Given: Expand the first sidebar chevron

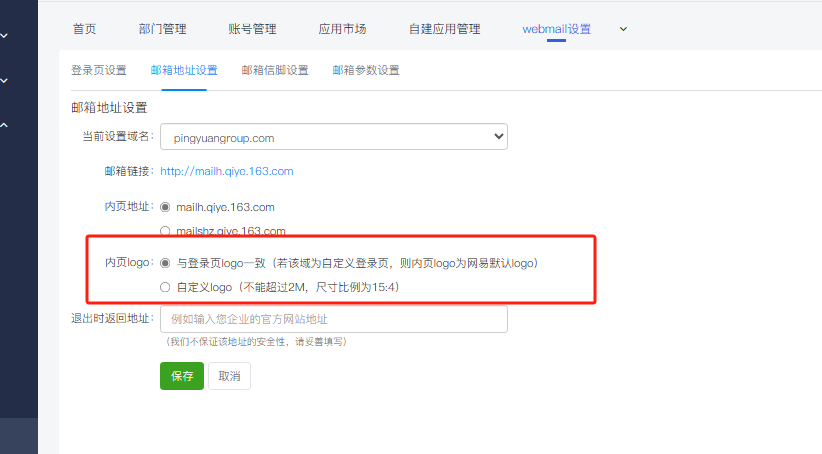Looking at the screenshot, I should (4, 36).
